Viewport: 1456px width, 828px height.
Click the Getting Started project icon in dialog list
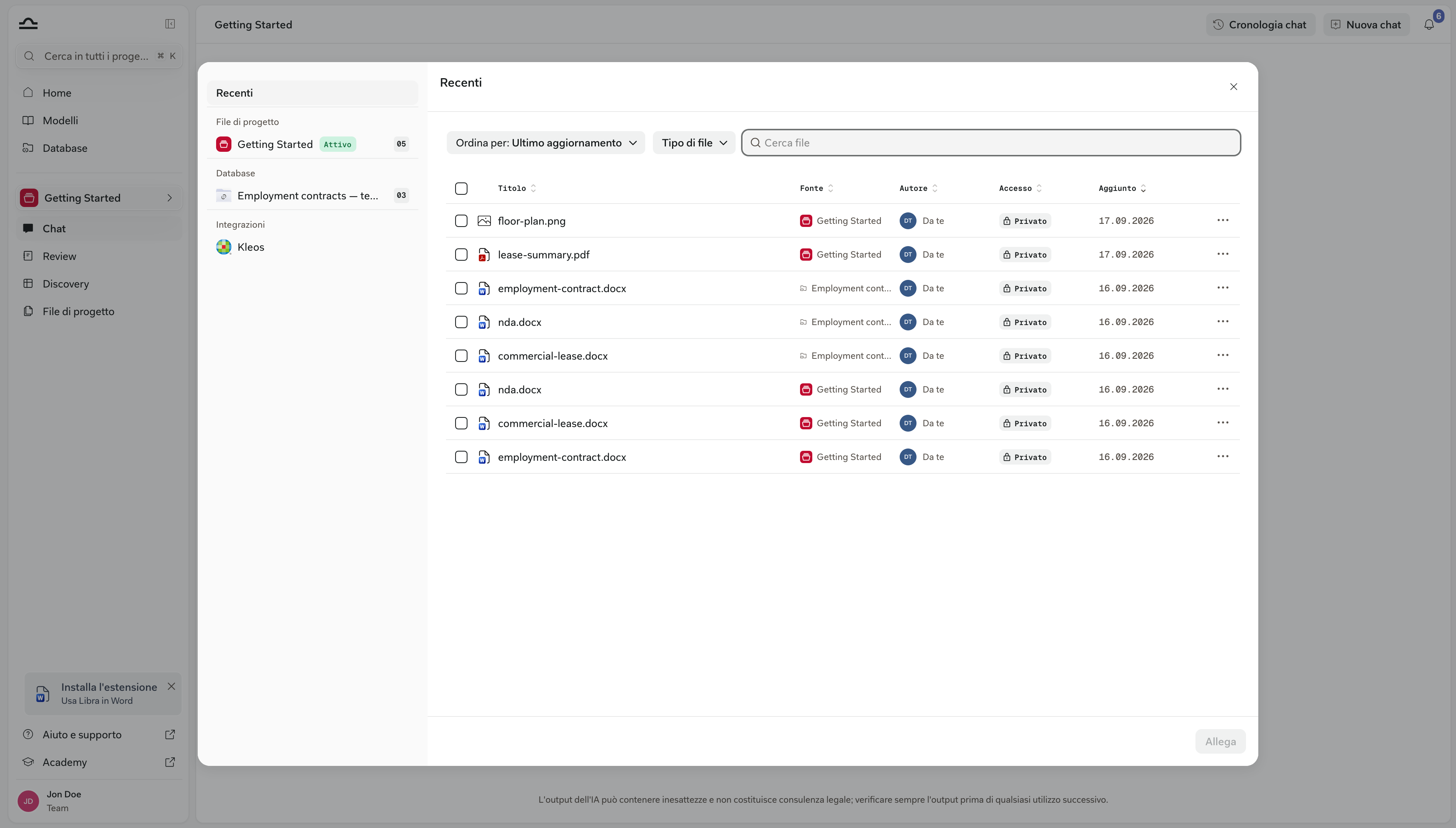pyautogui.click(x=224, y=144)
